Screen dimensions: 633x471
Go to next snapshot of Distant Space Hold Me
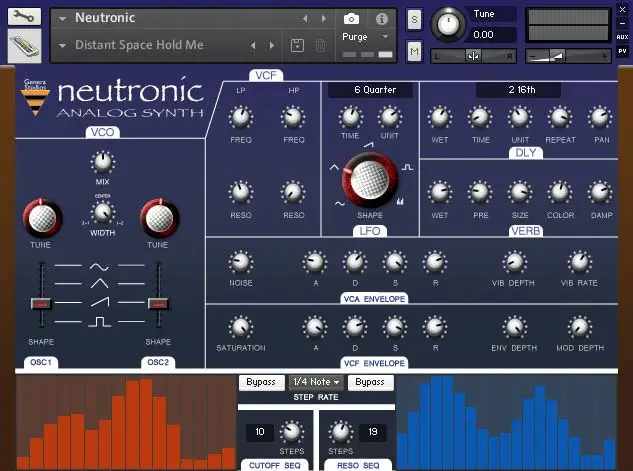[x=272, y=46]
